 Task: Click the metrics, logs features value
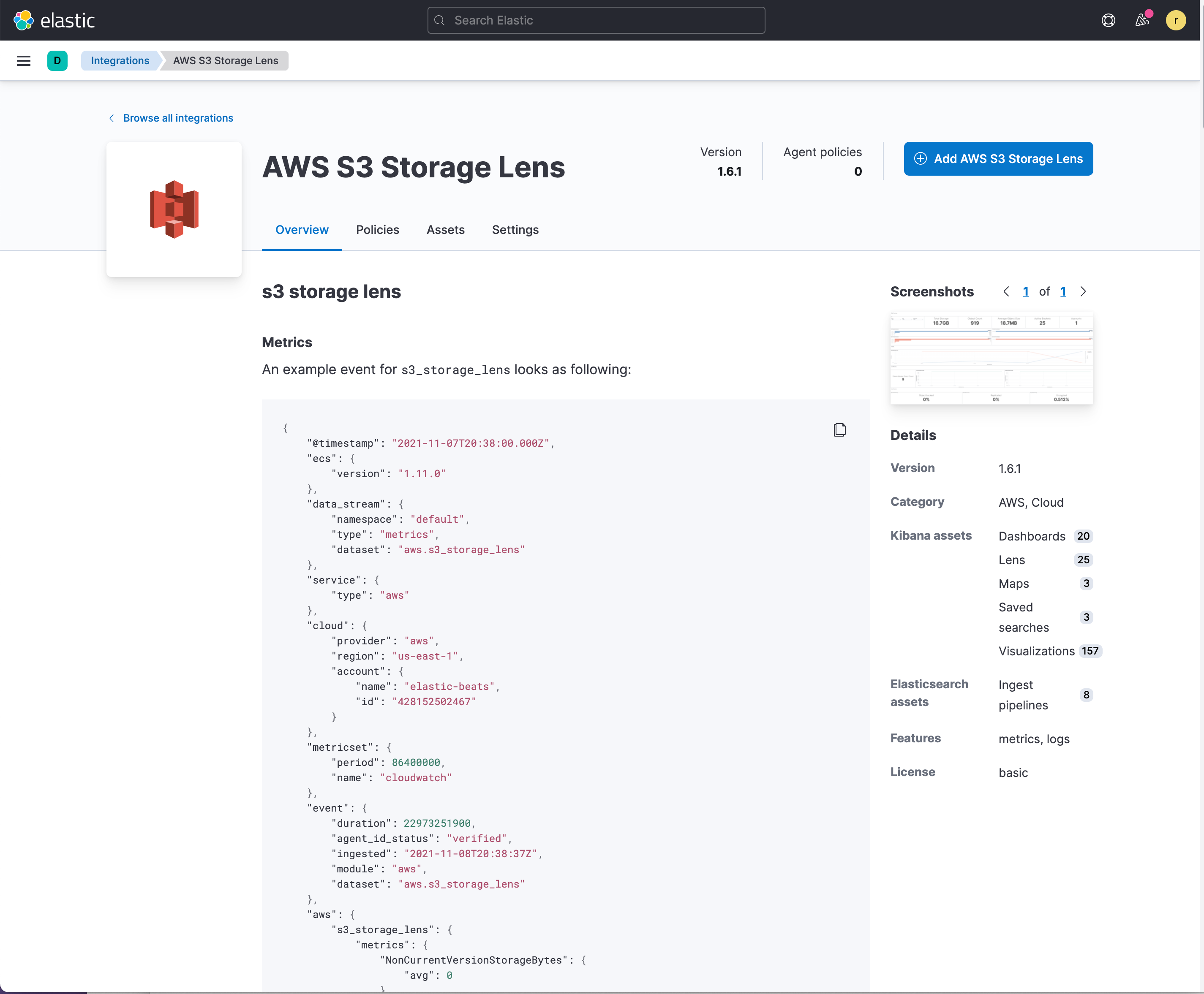(1034, 739)
